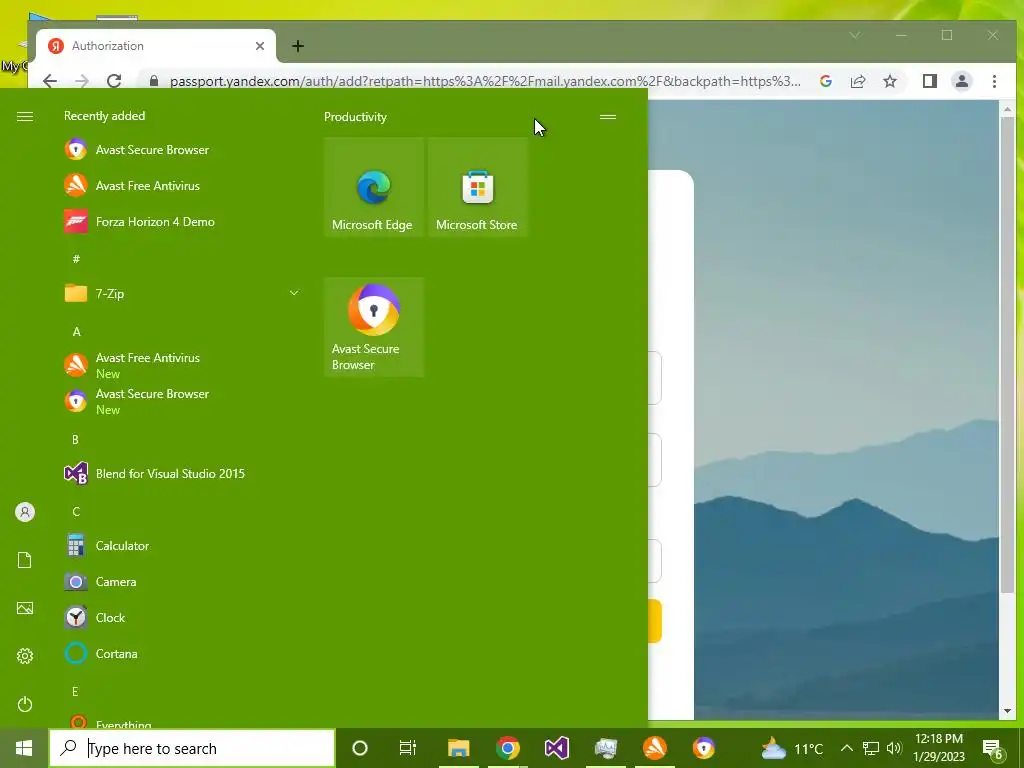Open the notification center icon

pos(993,748)
